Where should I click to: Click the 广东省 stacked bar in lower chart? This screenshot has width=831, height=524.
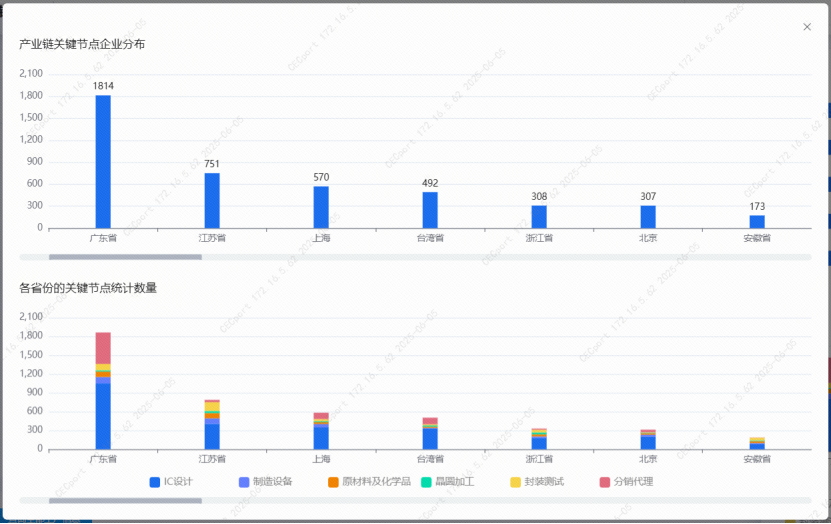tap(103, 391)
